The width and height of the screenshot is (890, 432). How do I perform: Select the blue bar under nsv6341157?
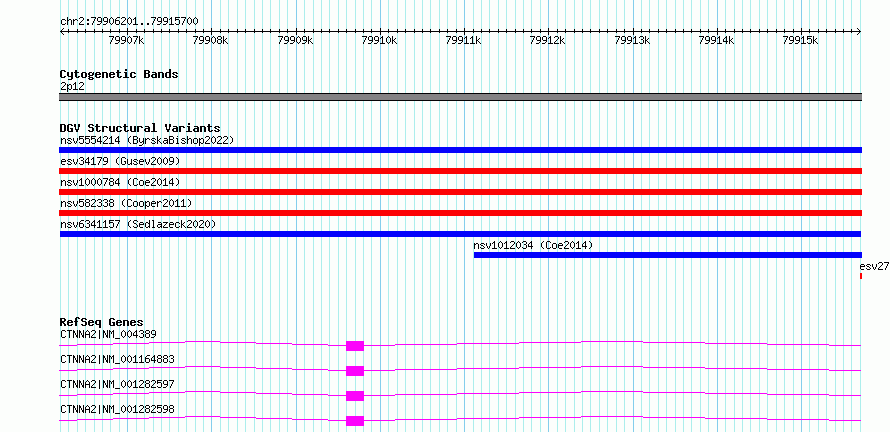pyautogui.click(x=460, y=234)
